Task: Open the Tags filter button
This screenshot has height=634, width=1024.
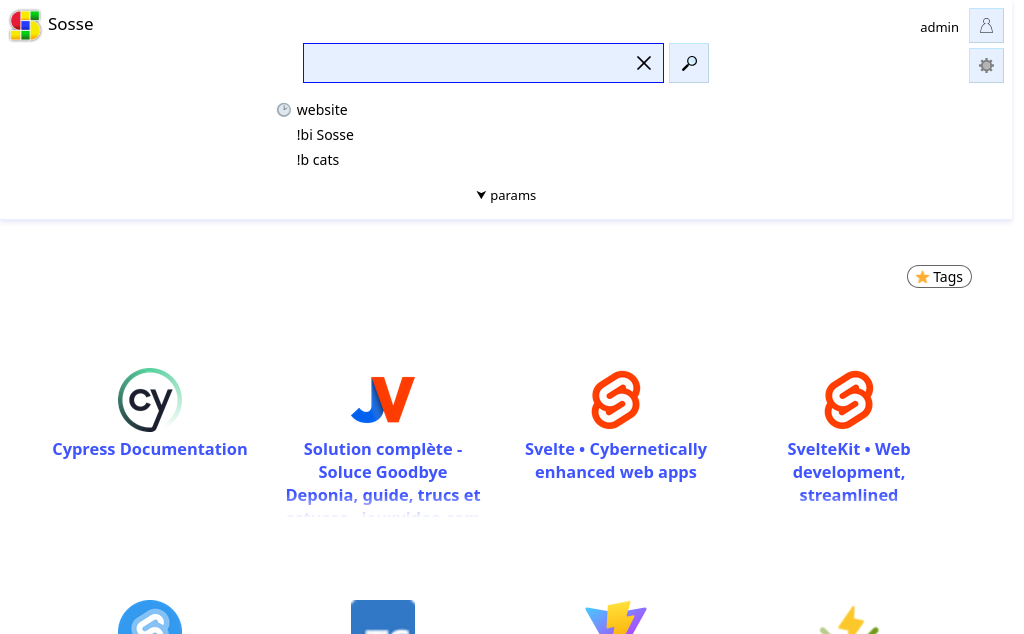Action: click(x=939, y=277)
